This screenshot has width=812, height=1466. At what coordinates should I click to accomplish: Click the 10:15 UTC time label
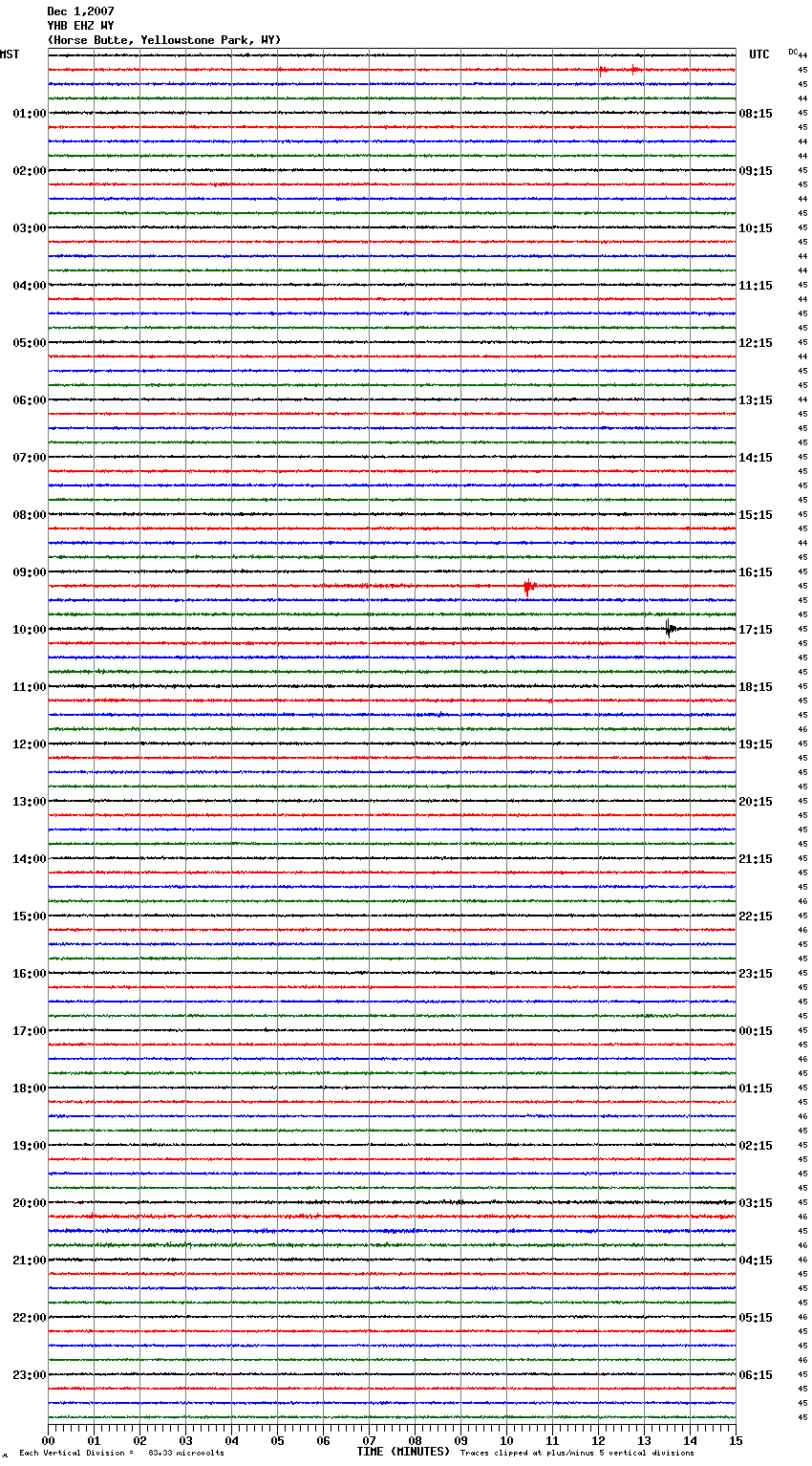756,228
